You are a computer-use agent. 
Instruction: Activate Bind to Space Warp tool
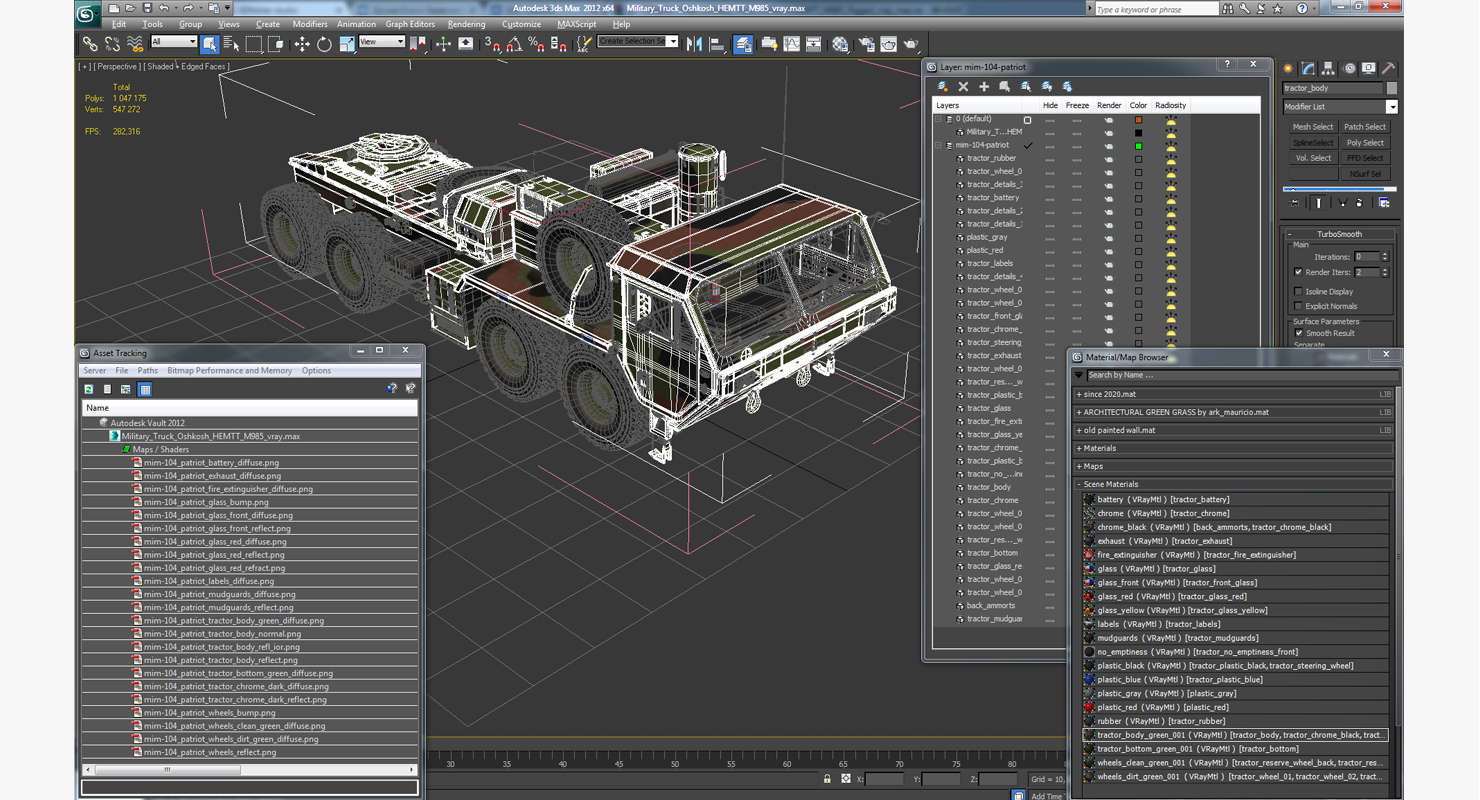point(134,44)
